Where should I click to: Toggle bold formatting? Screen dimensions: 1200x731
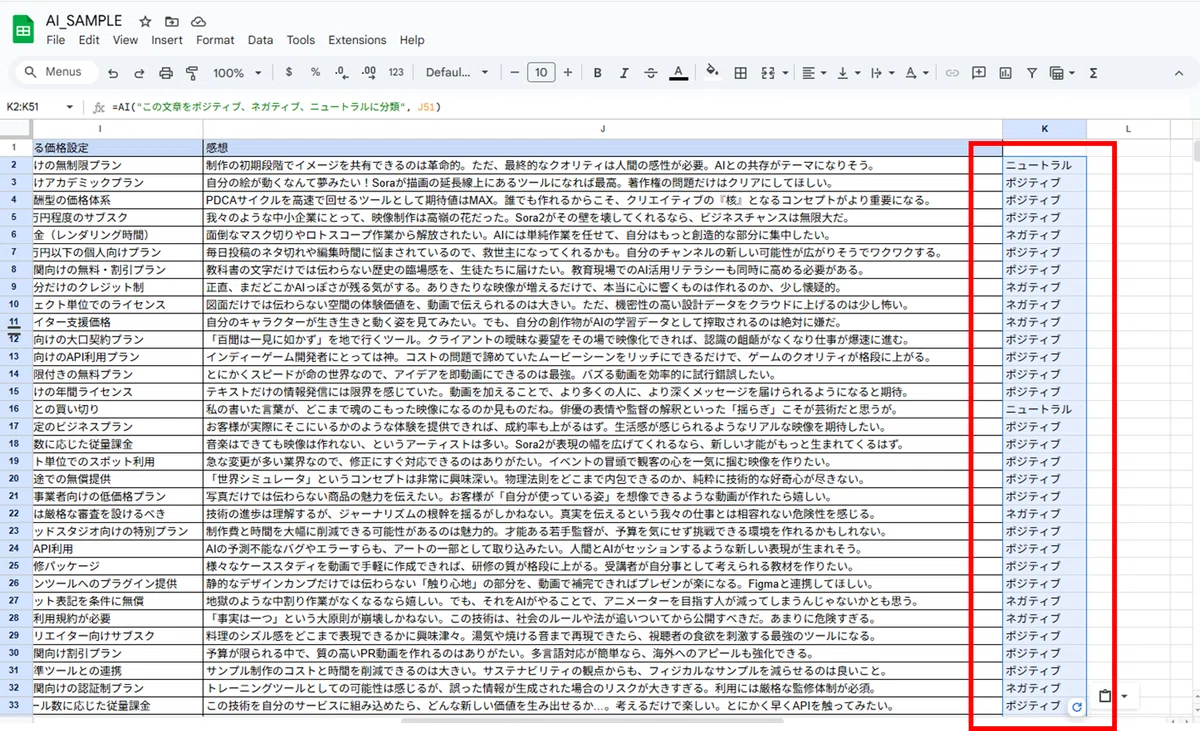(598, 73)
